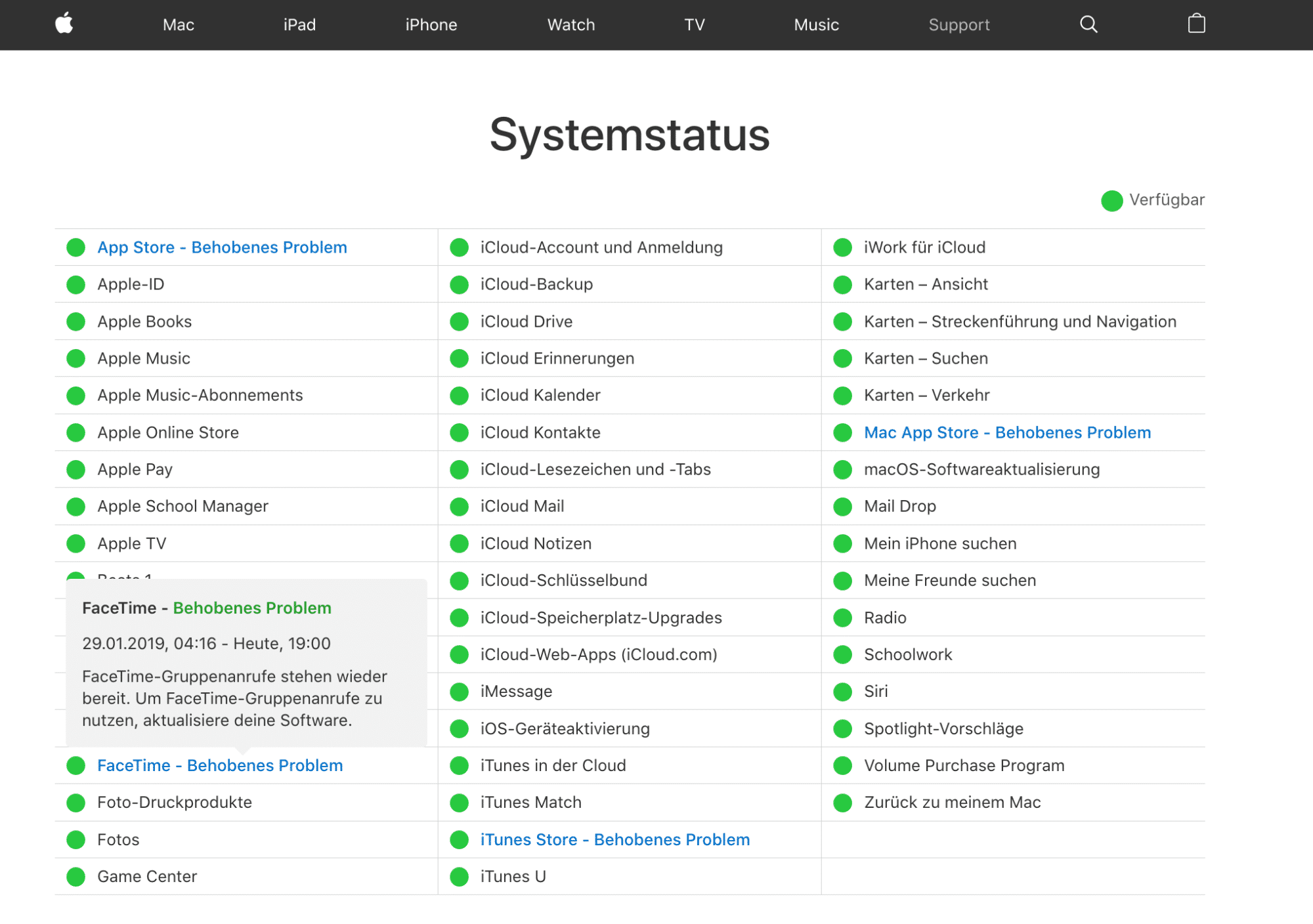Image resolution: width=1313 pixels, height=924 pixels.
Task: Click the Meine Freunde suchen entry
Action: pyautogui.click(x=950, y=580)
